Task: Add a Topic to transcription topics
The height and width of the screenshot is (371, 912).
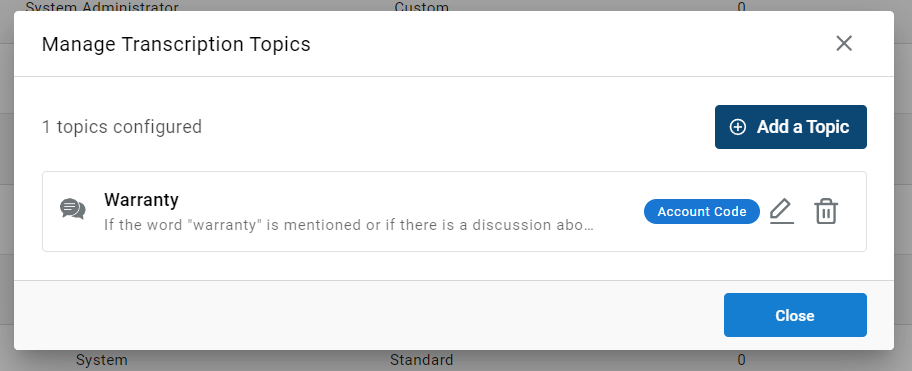Action: tap(790, 127)
